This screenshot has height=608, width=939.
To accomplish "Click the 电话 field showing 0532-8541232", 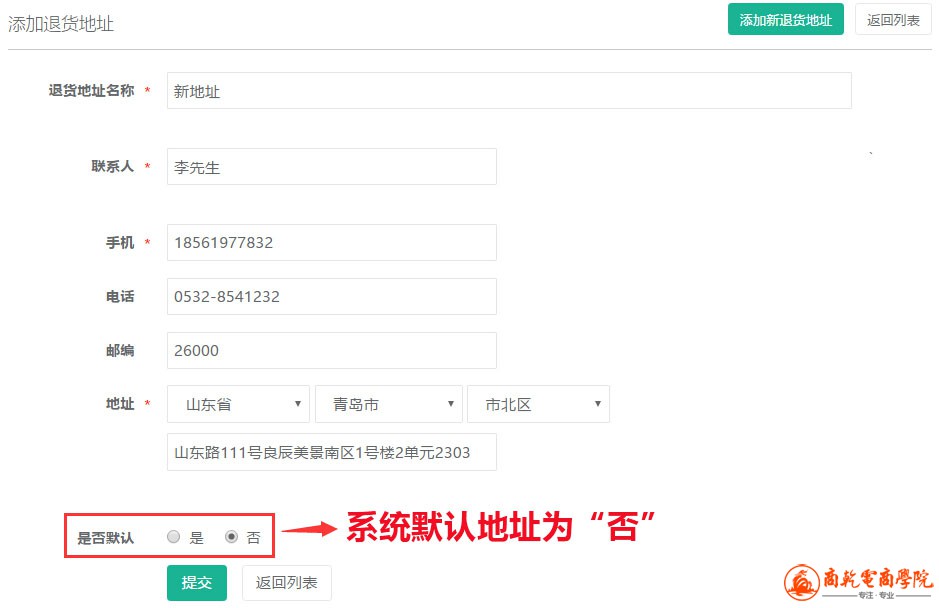I will pyautogui.click(x=331, y=297).
